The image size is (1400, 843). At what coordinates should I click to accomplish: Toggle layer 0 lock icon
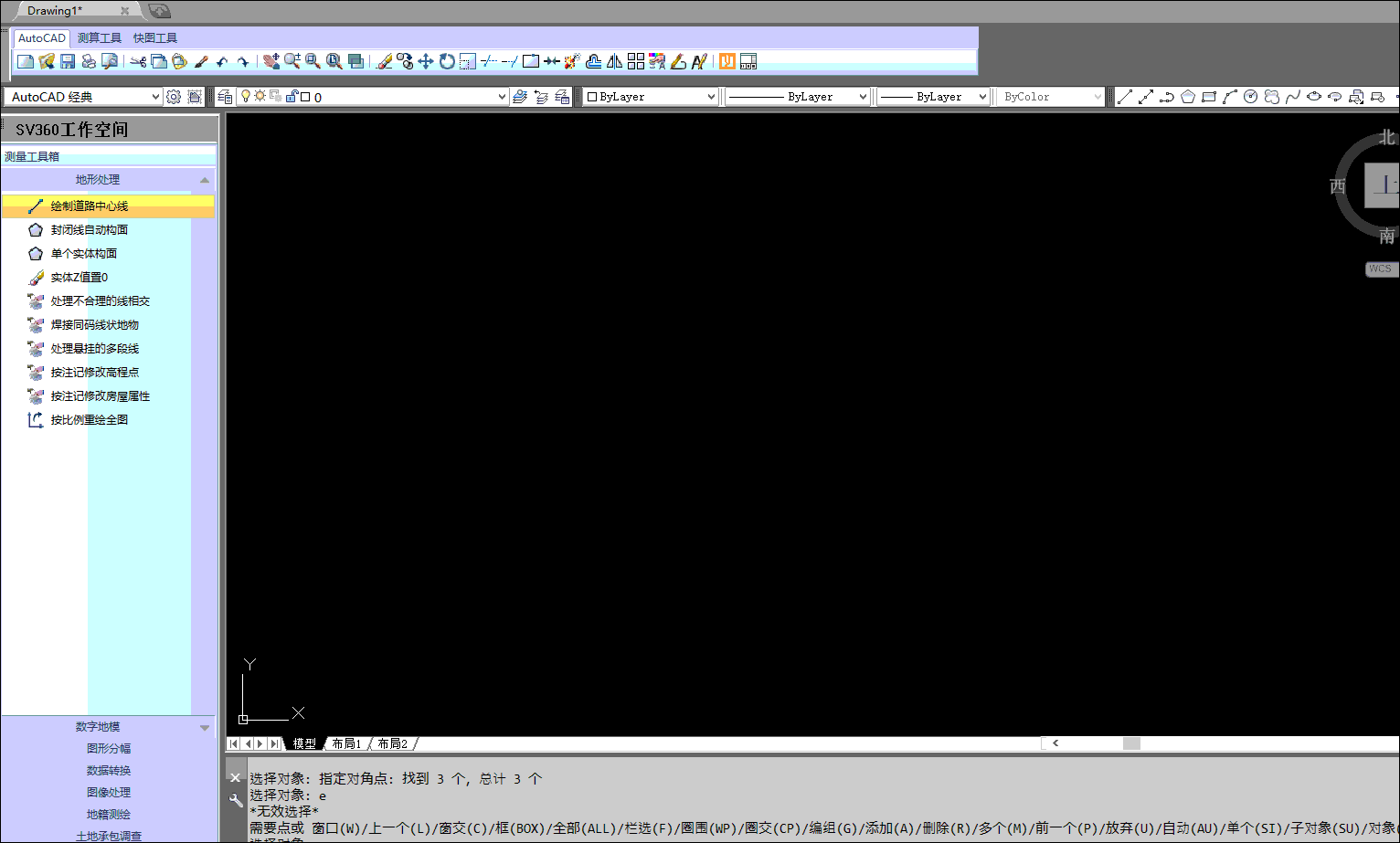pyautogui.click(x=292, y=96)
